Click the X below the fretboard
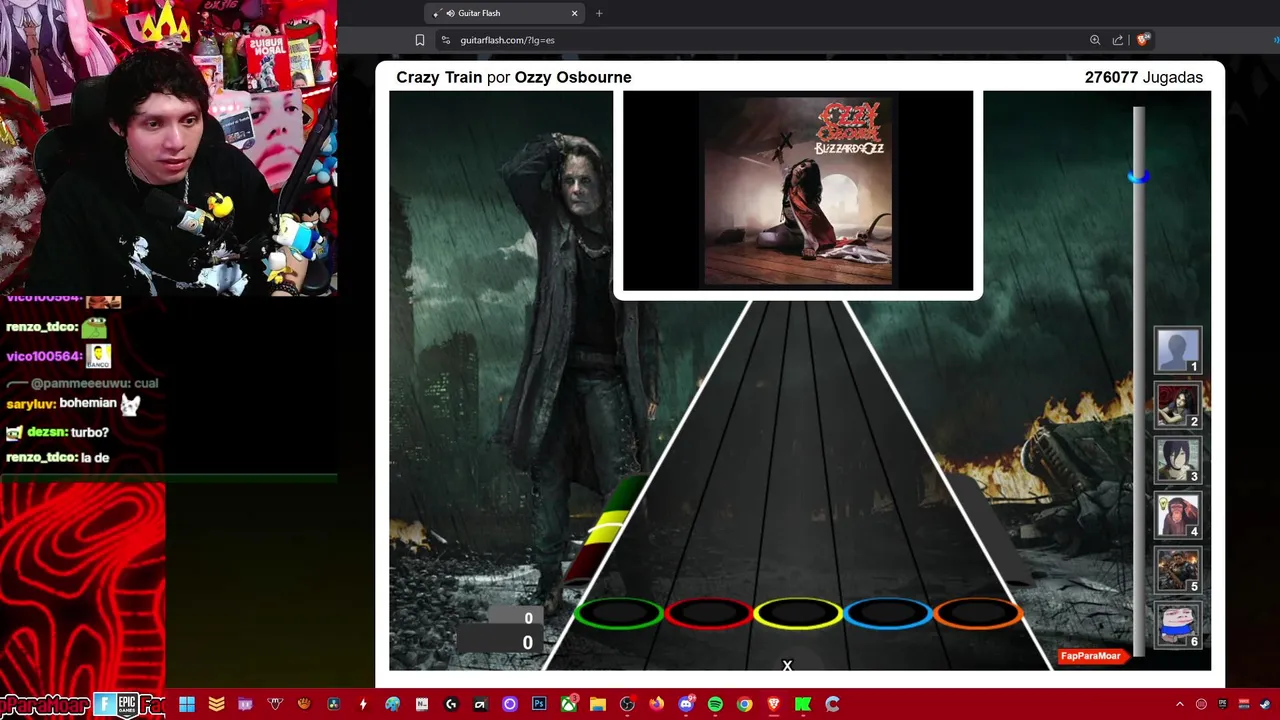The width and height of the screenshot is (1280, 720). (787, 665)
